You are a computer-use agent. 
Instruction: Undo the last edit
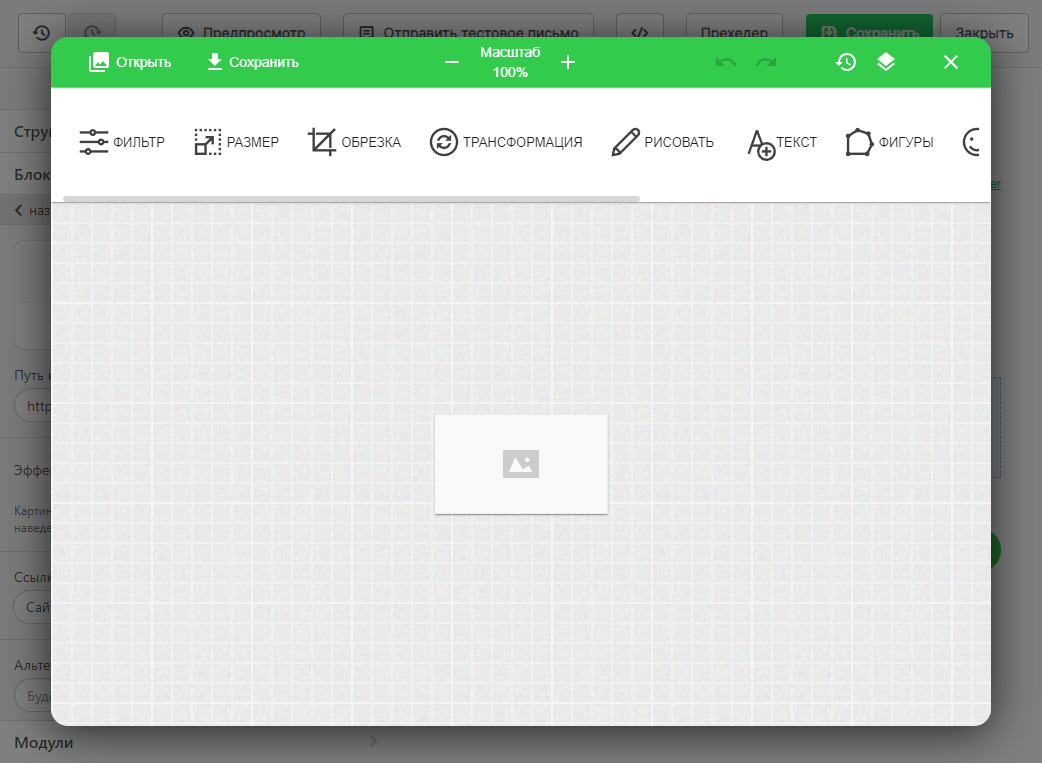click(x=726, y=62)
